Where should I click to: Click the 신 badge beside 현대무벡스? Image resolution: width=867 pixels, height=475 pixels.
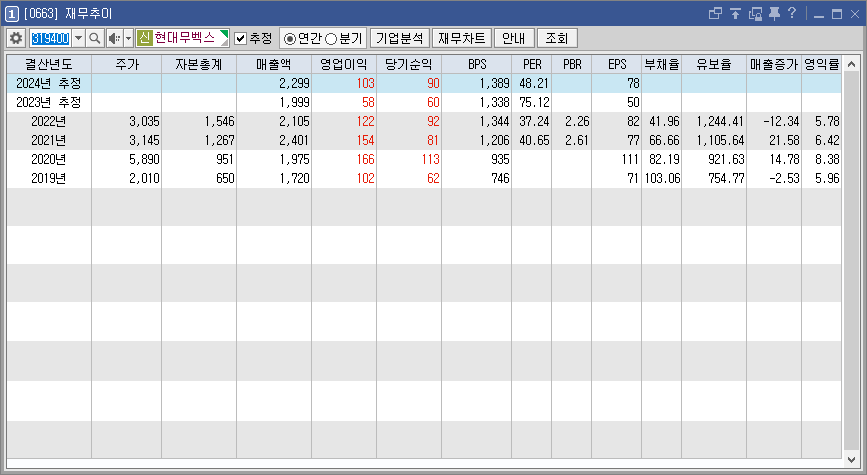tap(144, 38)
